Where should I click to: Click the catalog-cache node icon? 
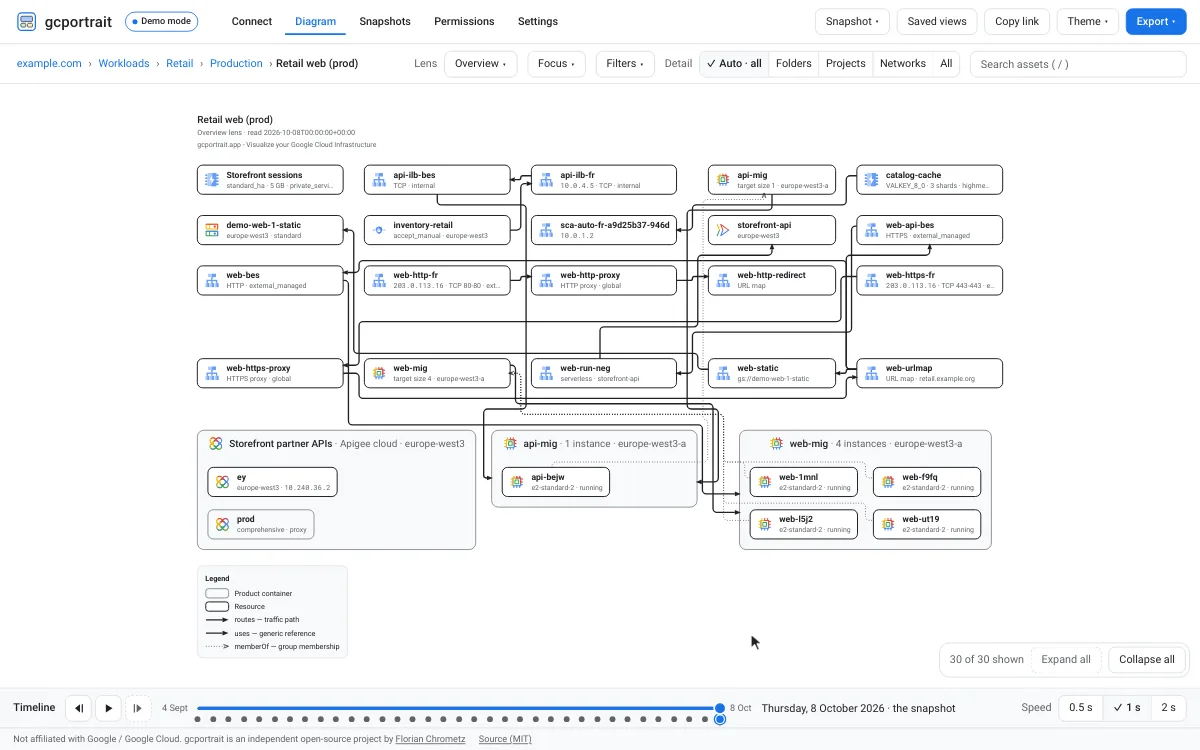point(871,180)
